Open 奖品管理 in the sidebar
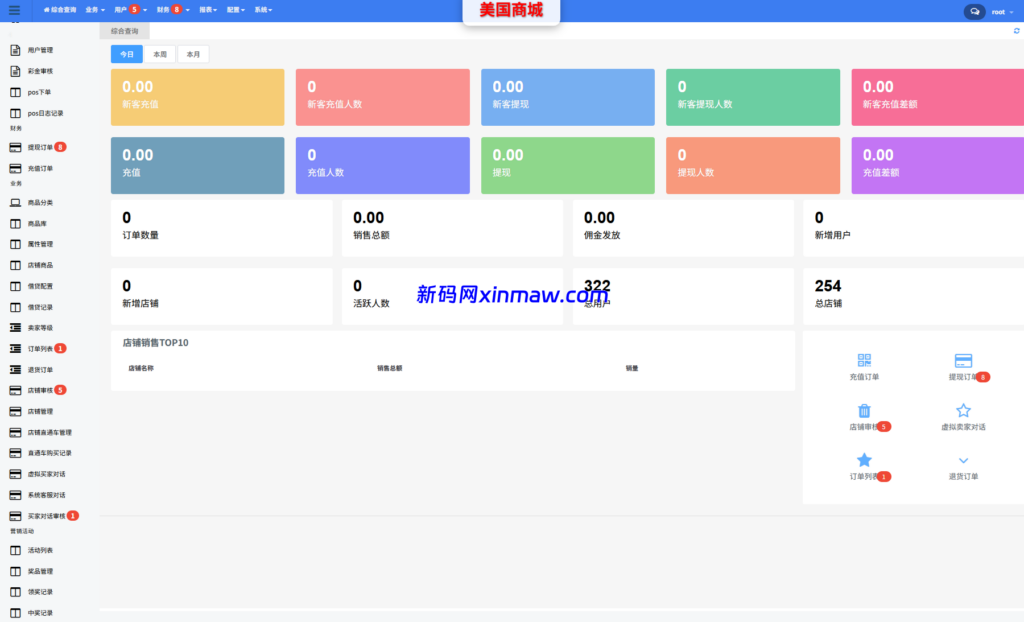Image resolution: width=1024 pixels, height=622 pixels. pos(40,571)
